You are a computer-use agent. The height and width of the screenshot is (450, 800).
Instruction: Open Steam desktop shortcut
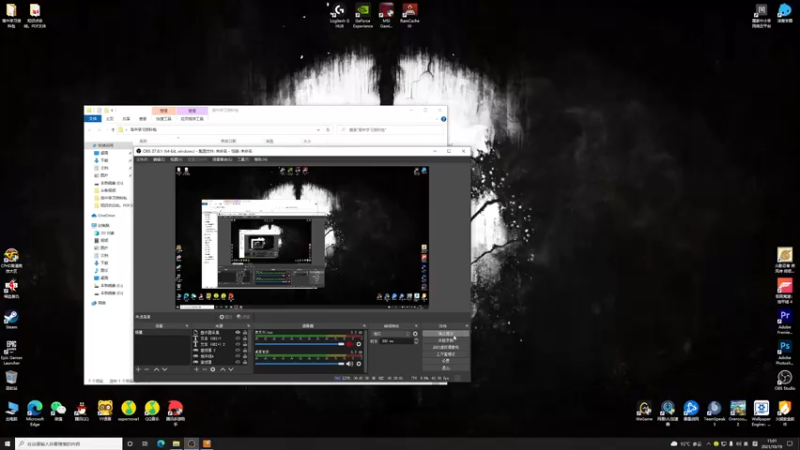pyautogui.click(x=11, y=319)
